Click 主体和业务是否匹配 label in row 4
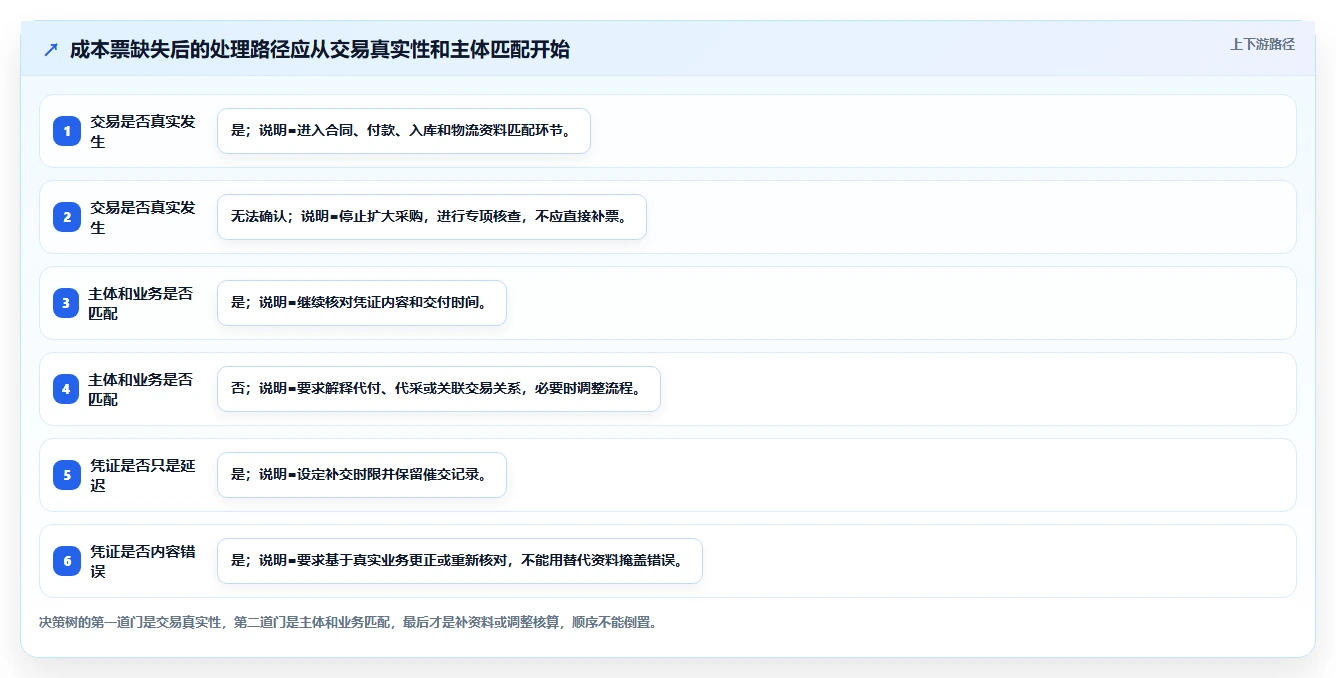The image size is (1336, 678). [x=141, y=389]
